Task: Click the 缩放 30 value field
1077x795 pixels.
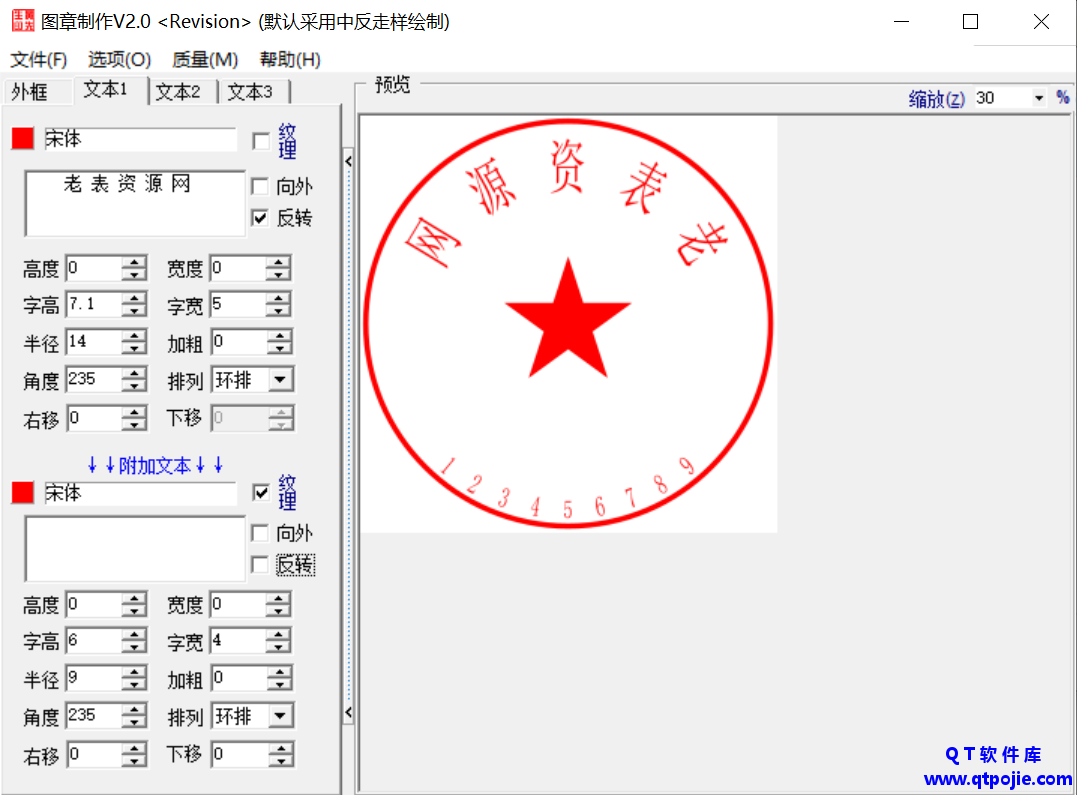Action: click(1002, 98)
